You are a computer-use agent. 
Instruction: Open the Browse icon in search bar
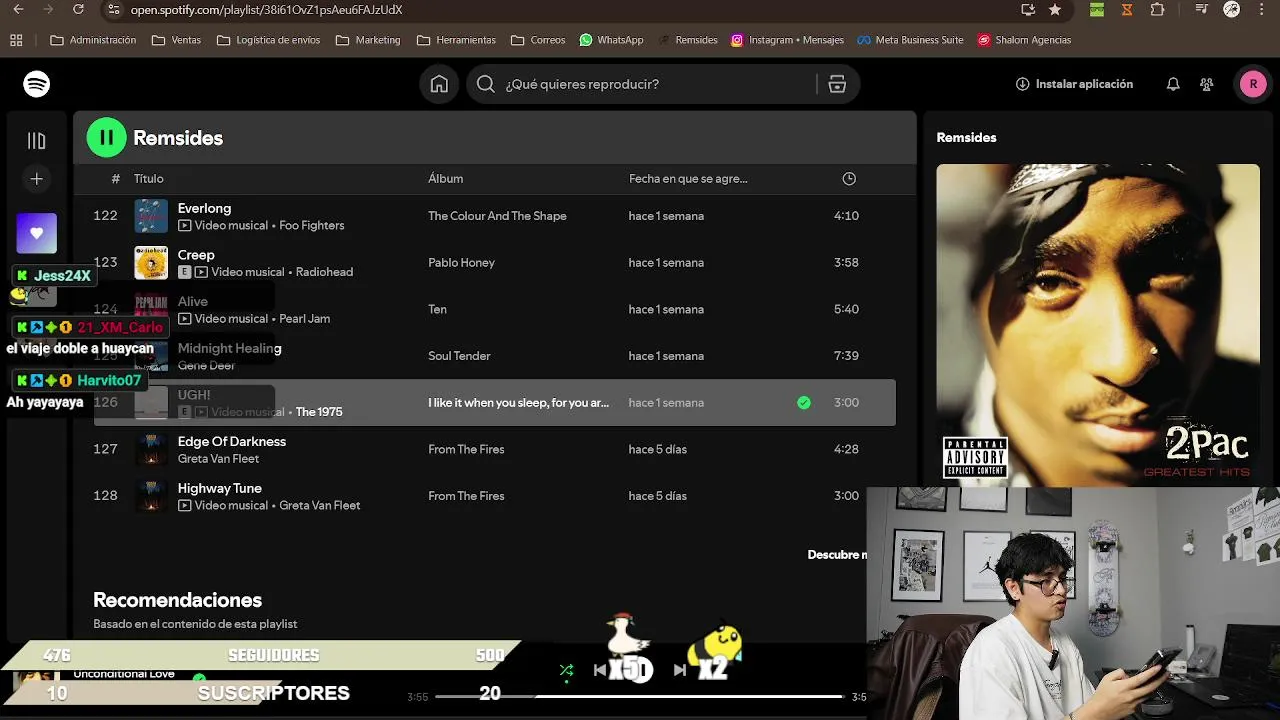tap(837, 84)
